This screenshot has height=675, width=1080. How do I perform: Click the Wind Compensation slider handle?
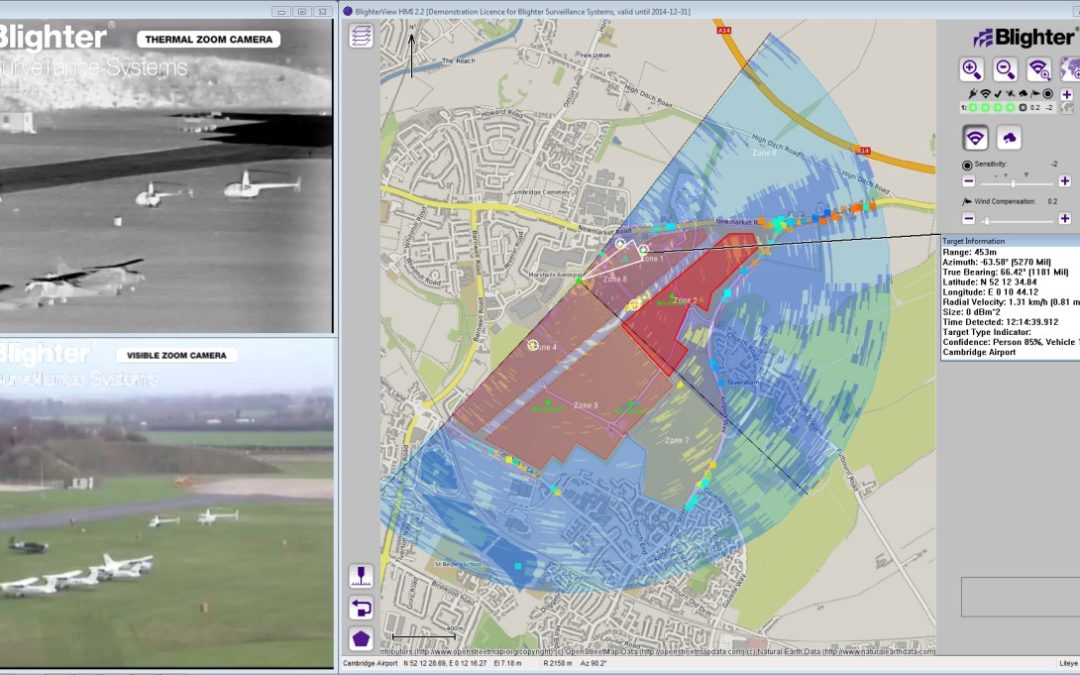click(987, 220)
